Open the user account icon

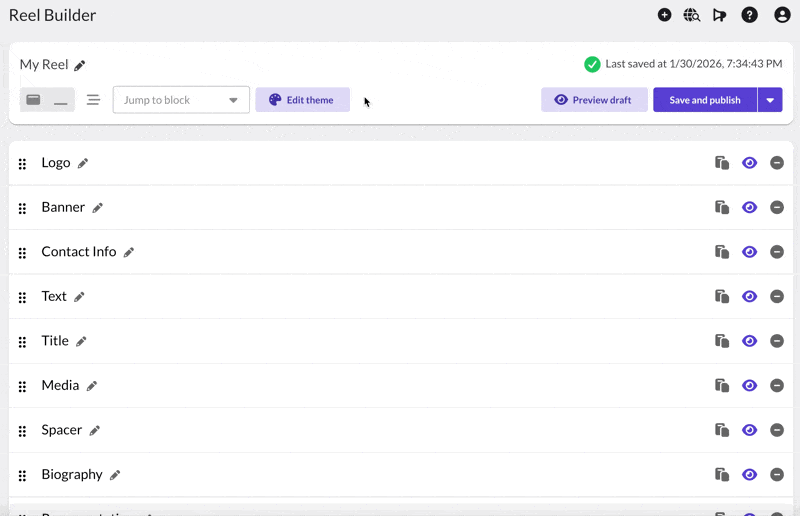[782, 15]
